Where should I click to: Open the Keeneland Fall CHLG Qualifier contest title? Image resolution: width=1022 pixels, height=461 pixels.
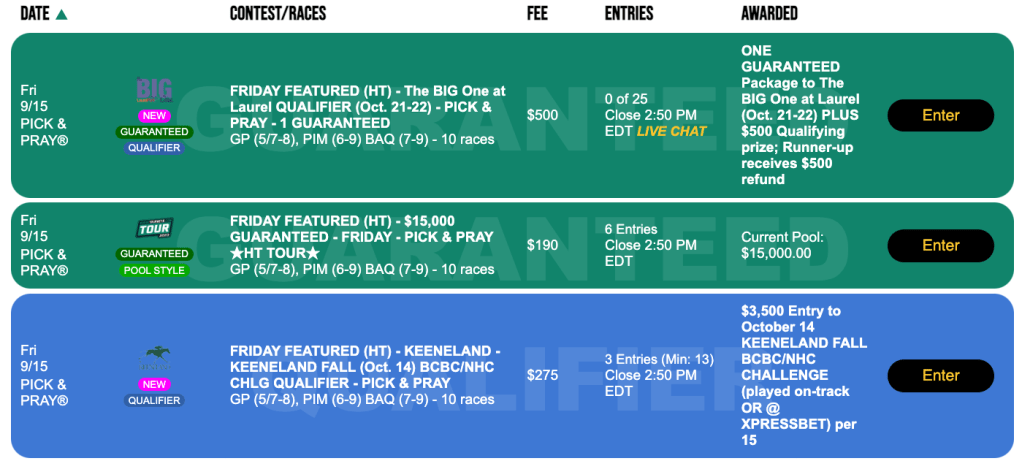pyautogui.click(x=364, y=367)
